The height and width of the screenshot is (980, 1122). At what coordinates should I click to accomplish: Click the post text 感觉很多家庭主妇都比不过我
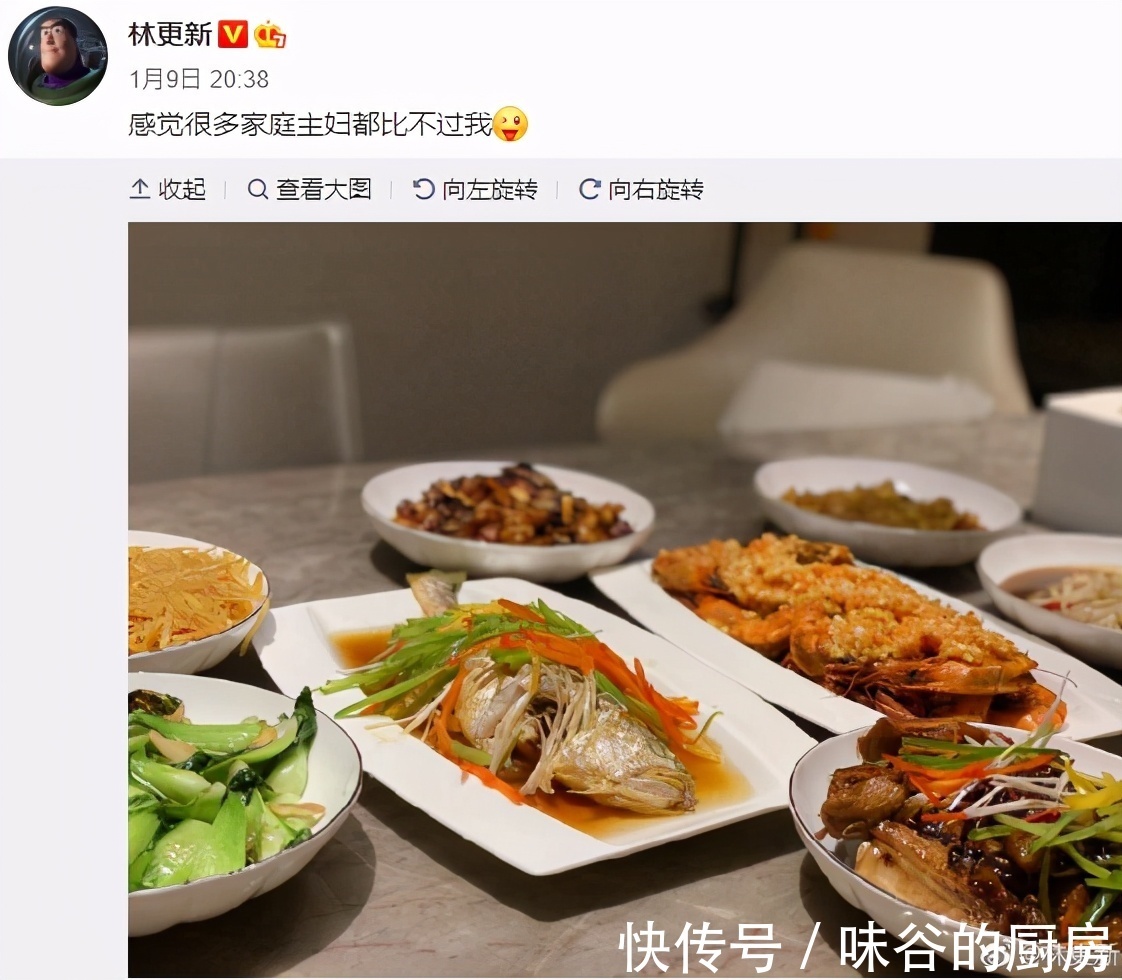[x=311, y=124]
